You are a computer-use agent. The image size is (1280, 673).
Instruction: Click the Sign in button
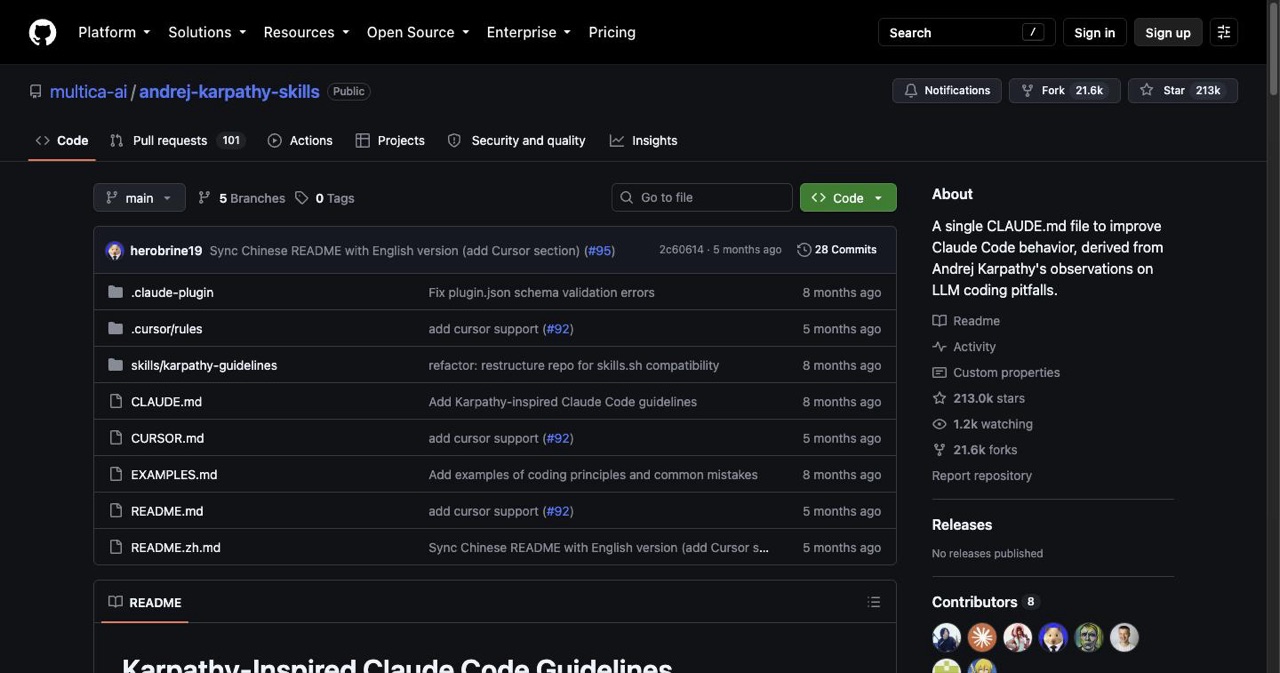tap(1094, 32)
